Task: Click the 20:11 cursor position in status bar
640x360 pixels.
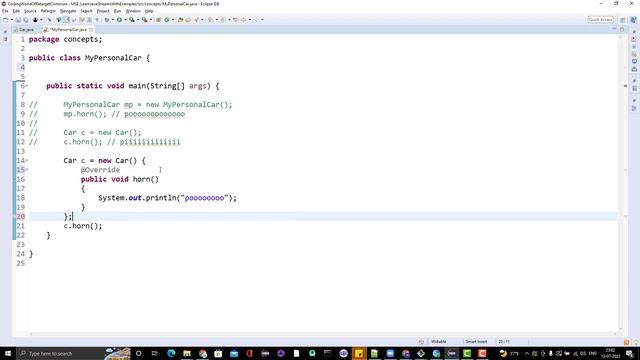Action: tap(504, 342)
